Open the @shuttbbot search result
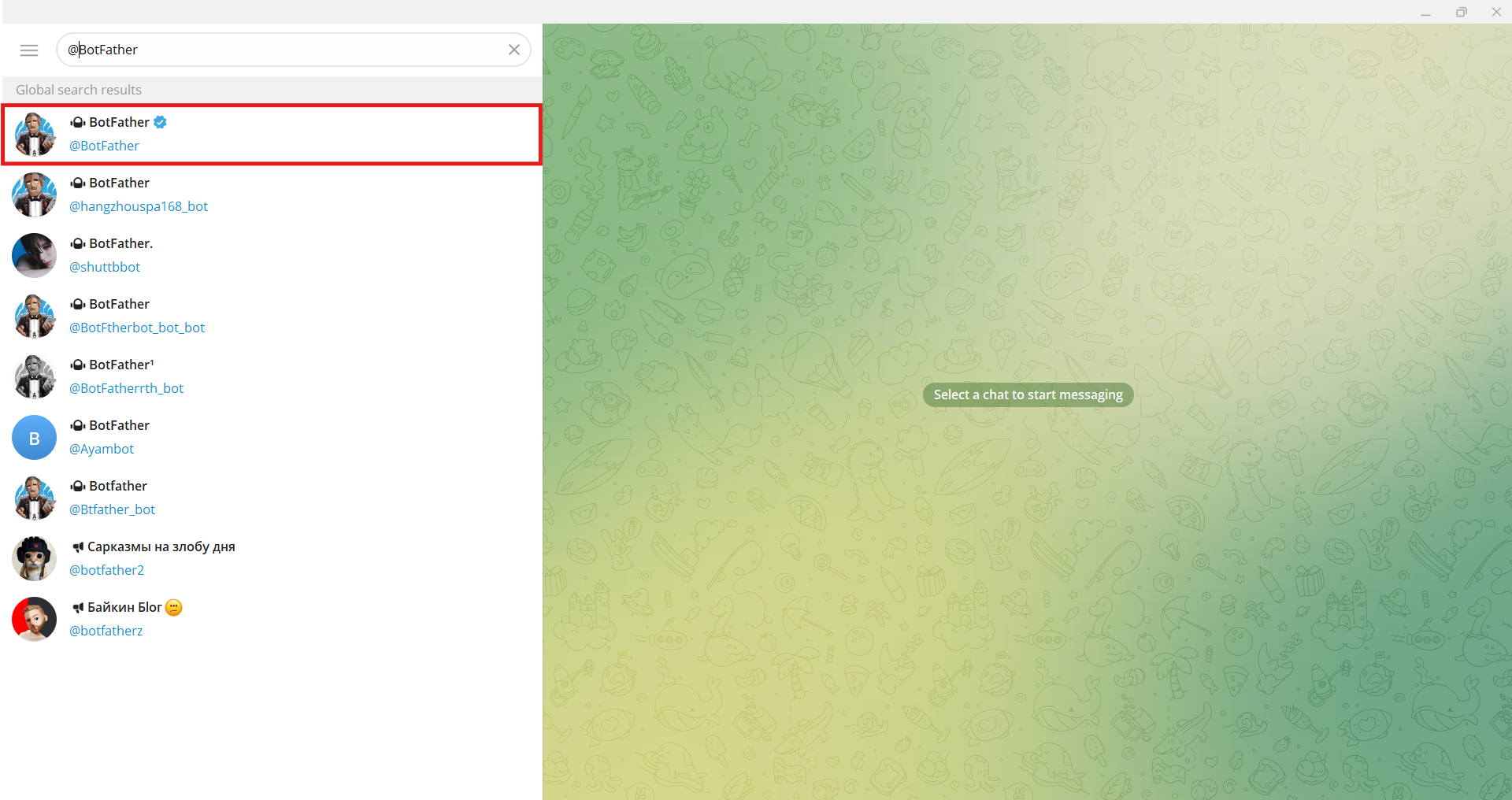 click(x=272, y=255)
